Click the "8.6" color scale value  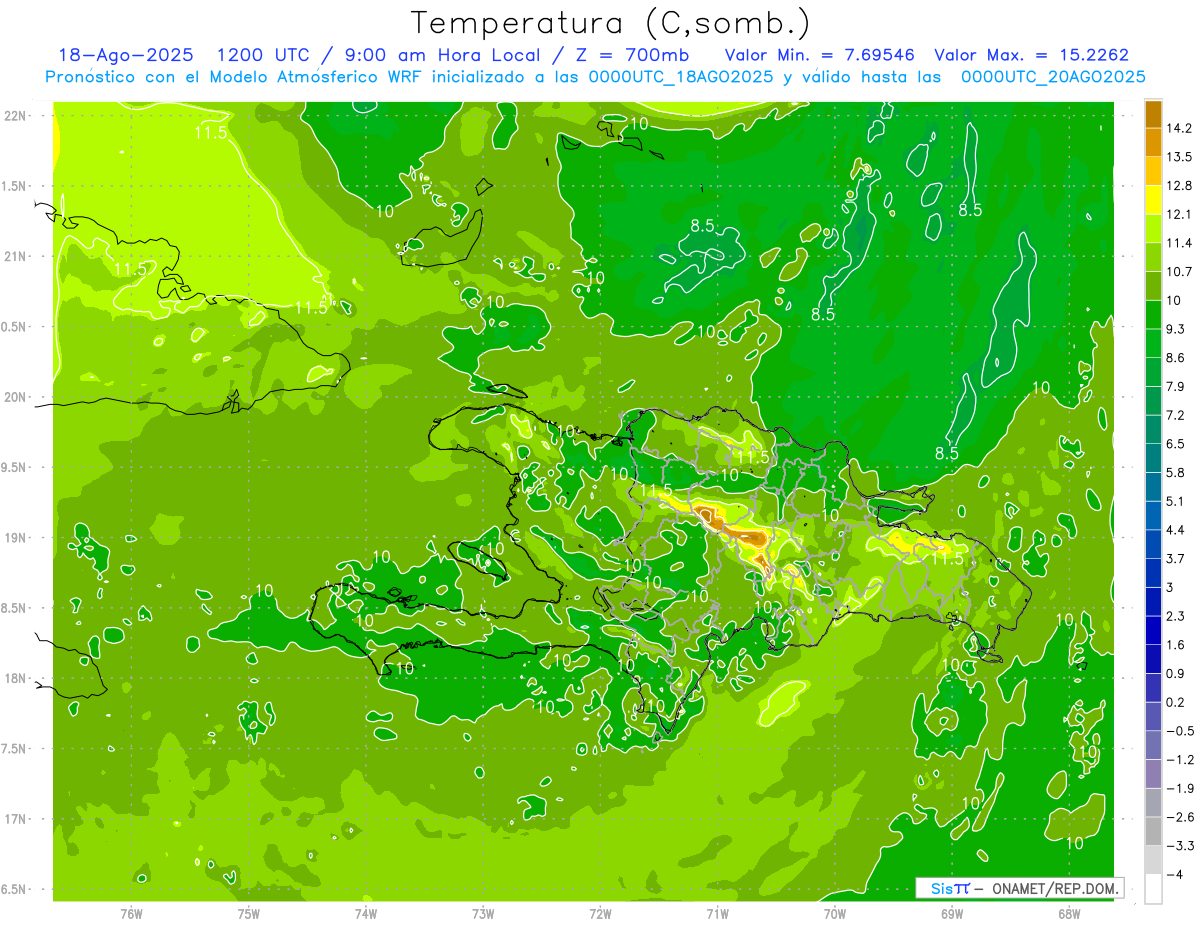pos(1176,358)
